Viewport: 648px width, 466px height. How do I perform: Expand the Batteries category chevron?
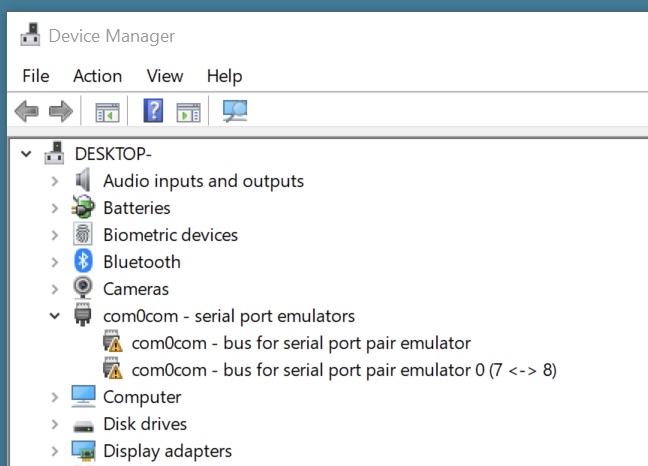point(55,208)
